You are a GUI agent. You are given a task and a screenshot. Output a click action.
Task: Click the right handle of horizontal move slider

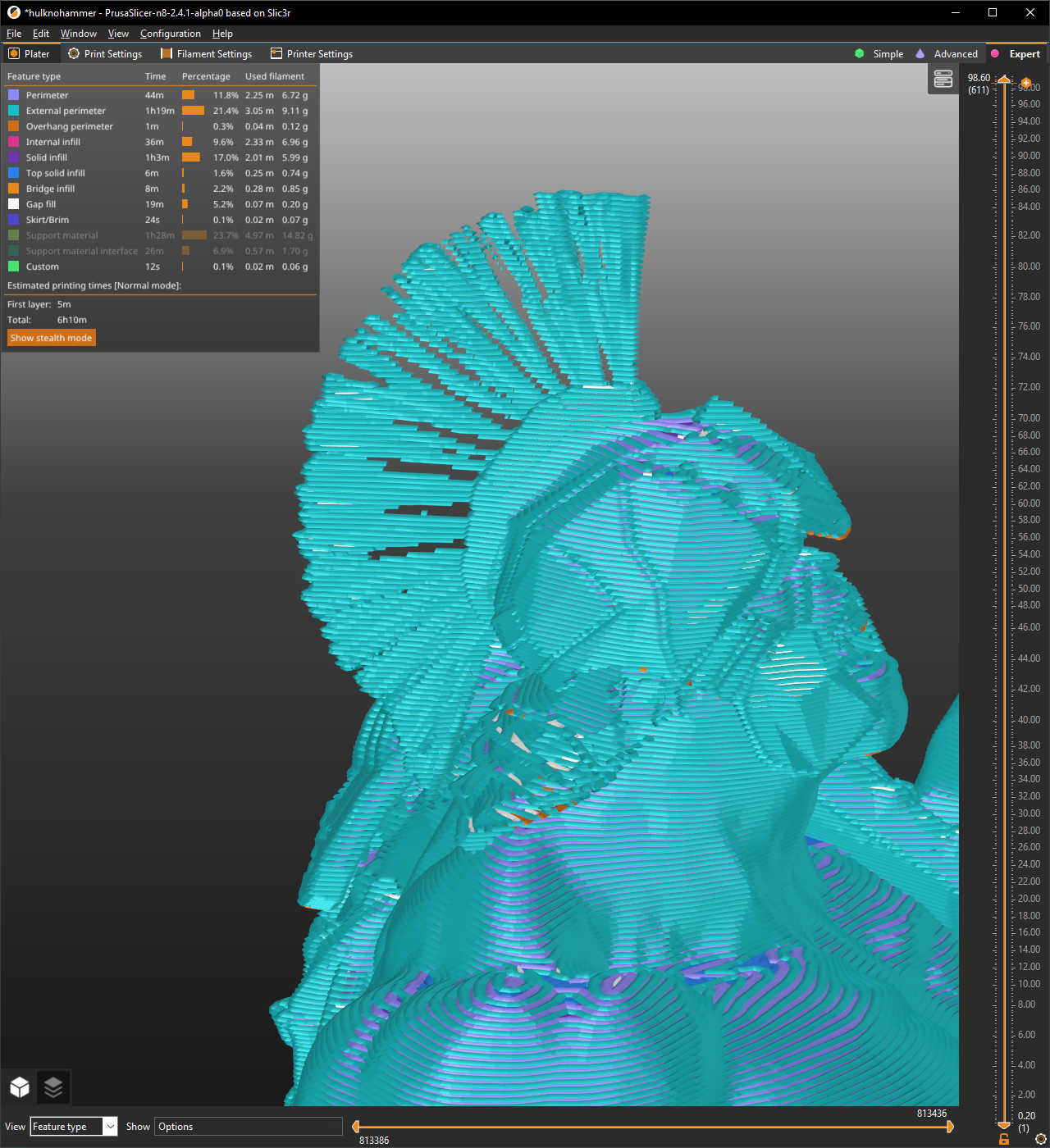coord(950,1127)
